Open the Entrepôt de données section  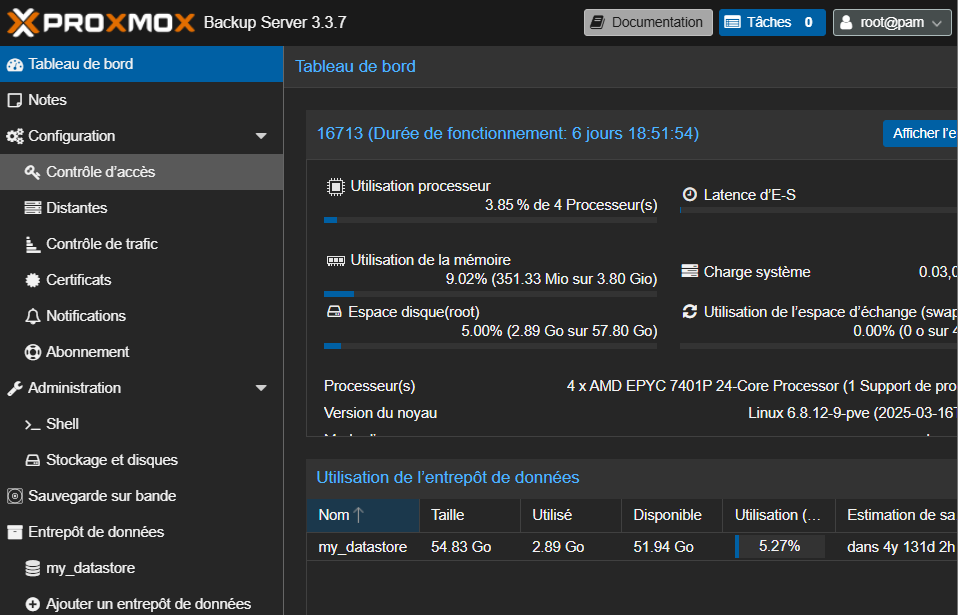pyautogui.click(x=142, y=533)
